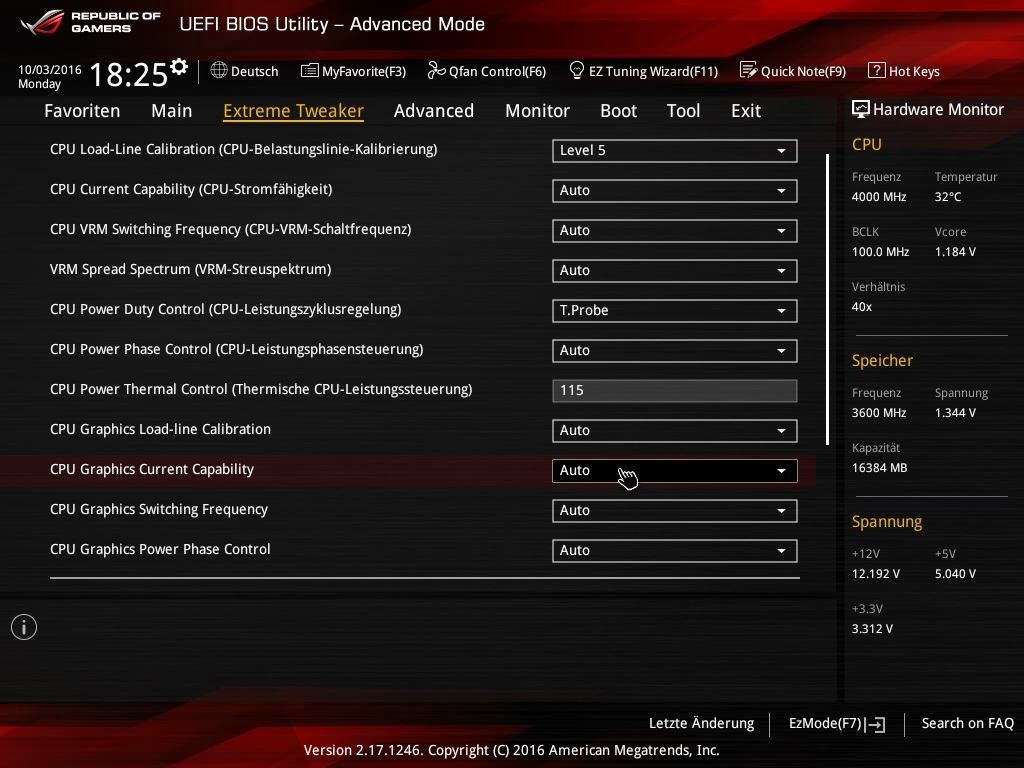1024x768 pixels.
Task: Open CPU Graphics Current Capability dropdown
Action: click(675, 471)
